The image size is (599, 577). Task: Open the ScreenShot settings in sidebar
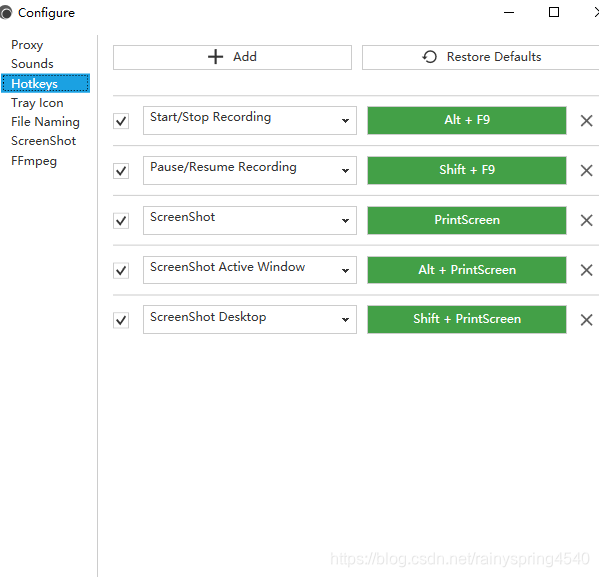44,141
